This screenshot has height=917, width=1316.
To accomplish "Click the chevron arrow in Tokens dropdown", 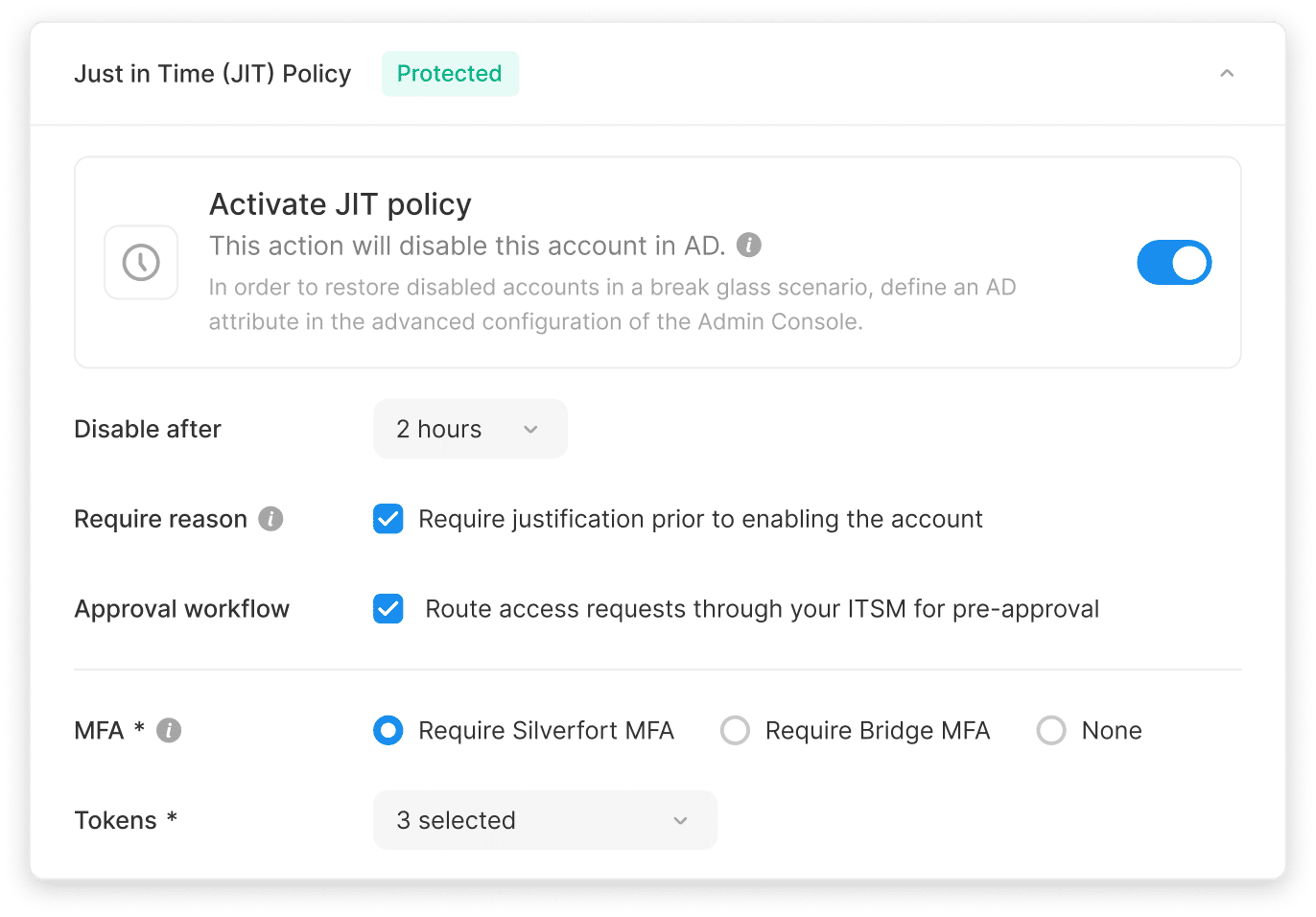I will click(681, 821).
